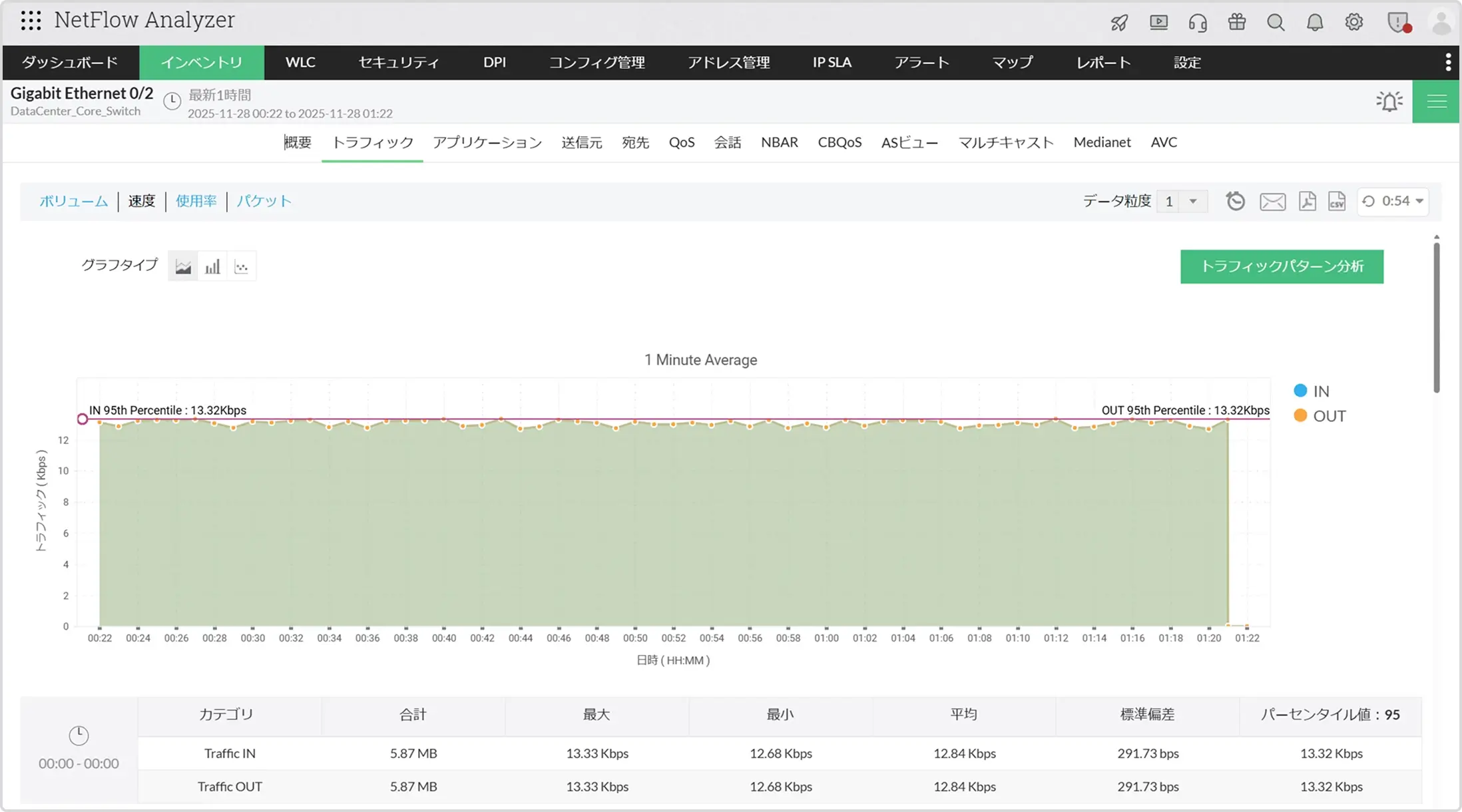Switch to the ASビュー tab
Image resolution: width=1462 pixels, height=812 pixels.
pos(910,142)
